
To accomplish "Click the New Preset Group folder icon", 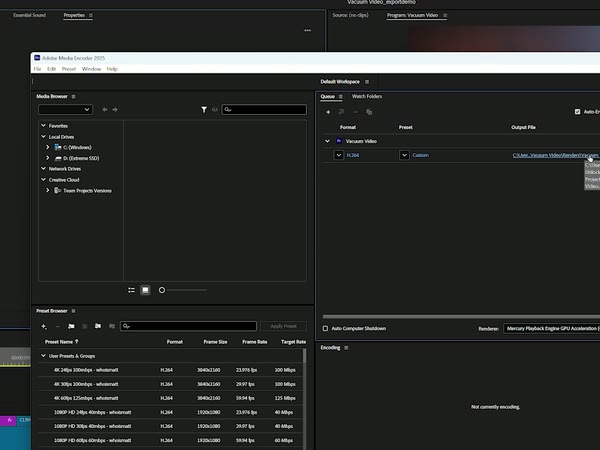I will point(71,326).
